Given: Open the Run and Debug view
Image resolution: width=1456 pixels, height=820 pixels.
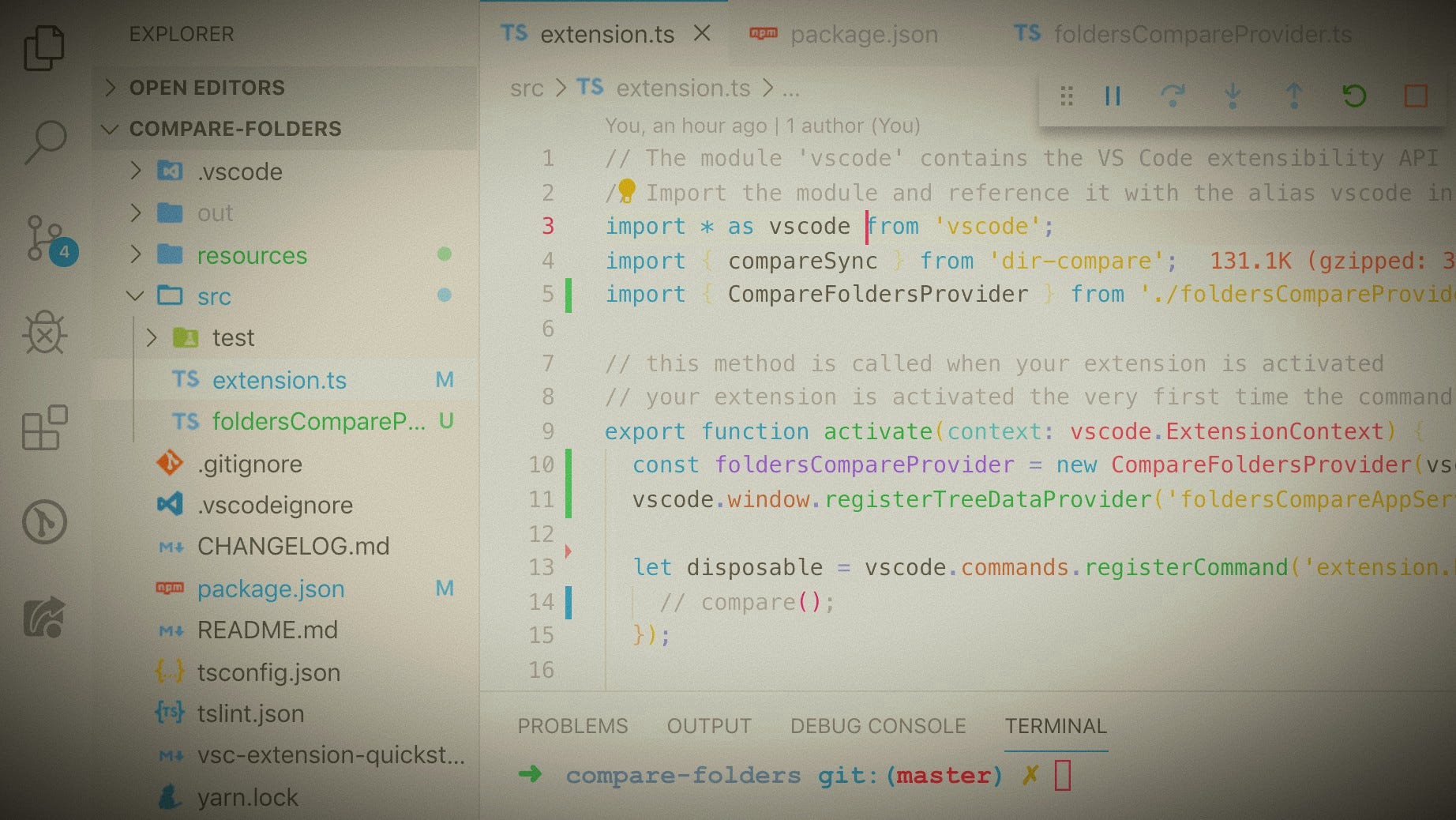Looking at the screenshot, I should point(45,332).
